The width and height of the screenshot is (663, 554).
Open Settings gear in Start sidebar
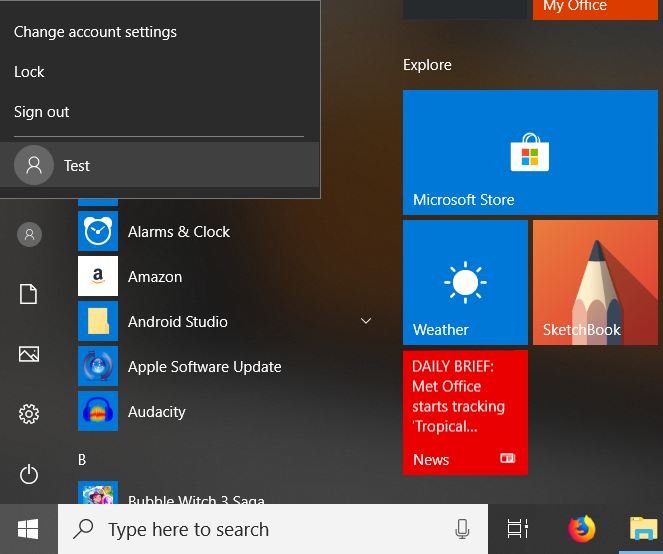pyautogui.click(x=29, y=414)
